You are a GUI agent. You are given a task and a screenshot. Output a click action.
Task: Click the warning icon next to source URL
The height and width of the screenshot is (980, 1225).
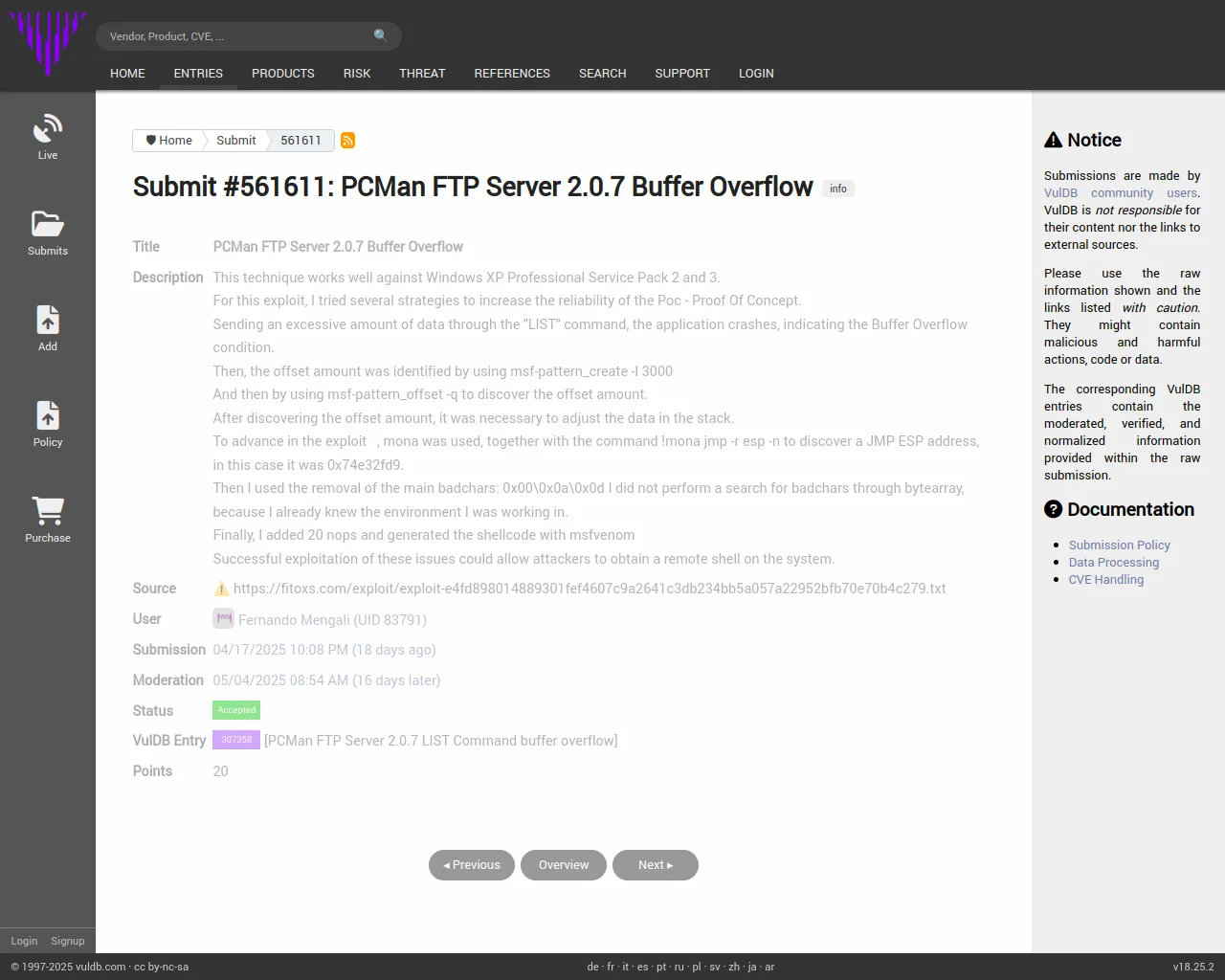tap(221, 589)
